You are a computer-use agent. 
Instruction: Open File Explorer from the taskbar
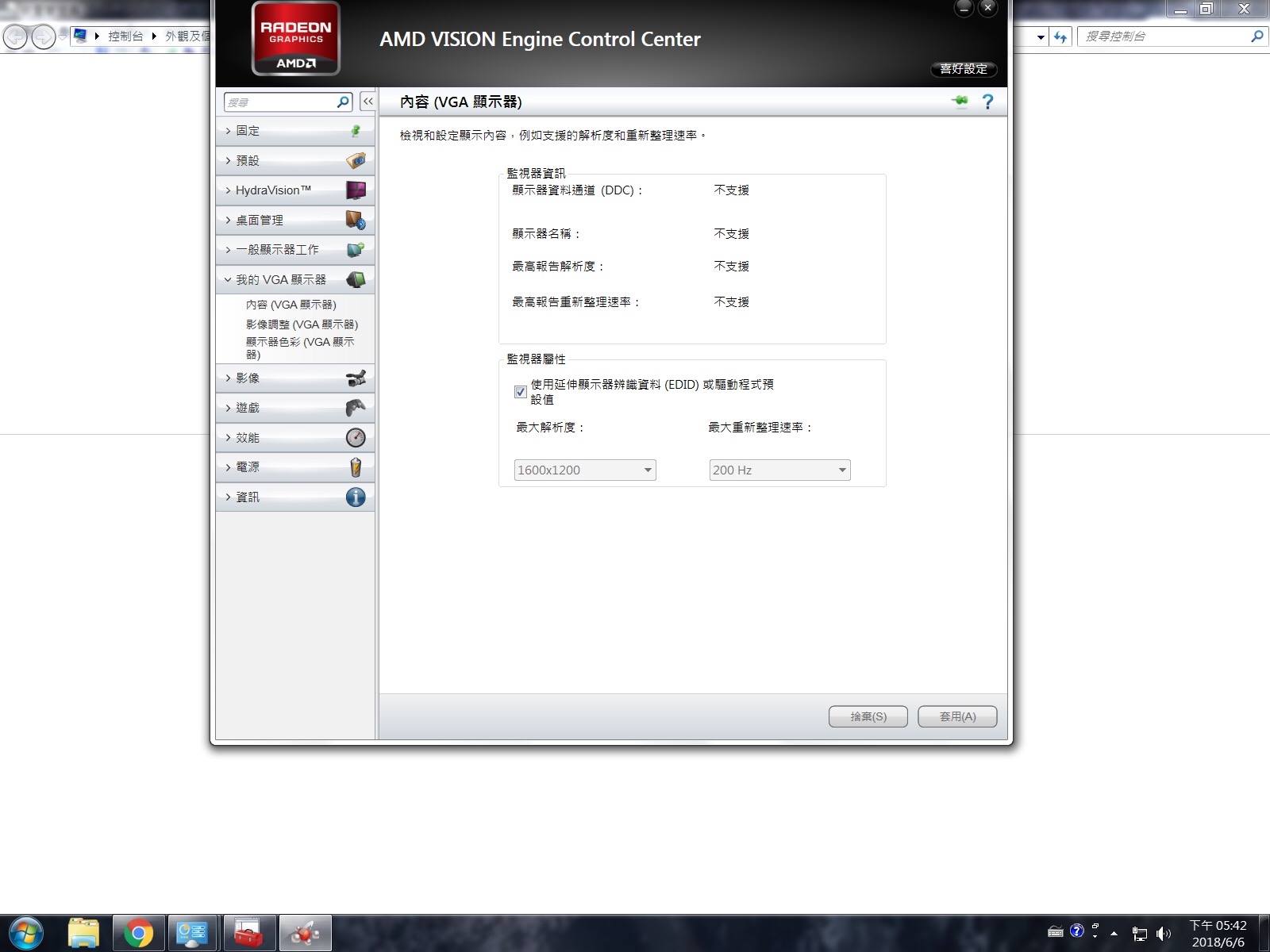coord(83,933)
